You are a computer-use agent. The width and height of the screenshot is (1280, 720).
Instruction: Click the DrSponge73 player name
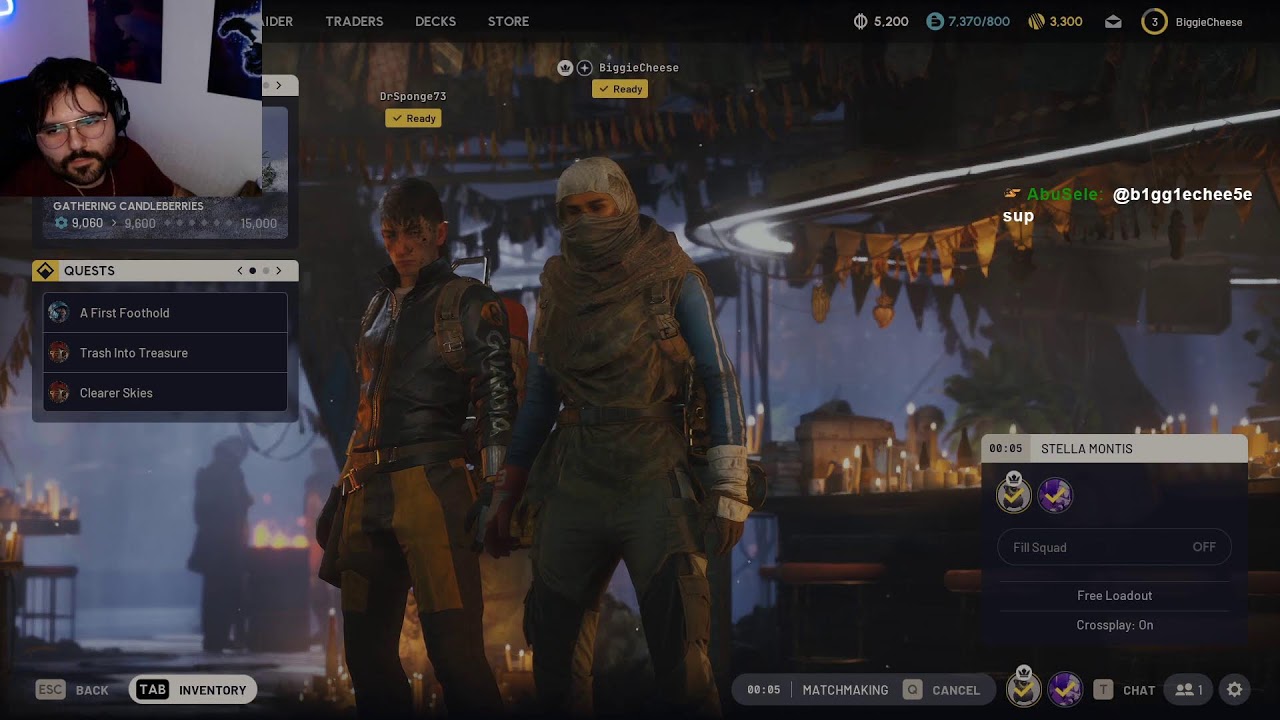point(413,97)
